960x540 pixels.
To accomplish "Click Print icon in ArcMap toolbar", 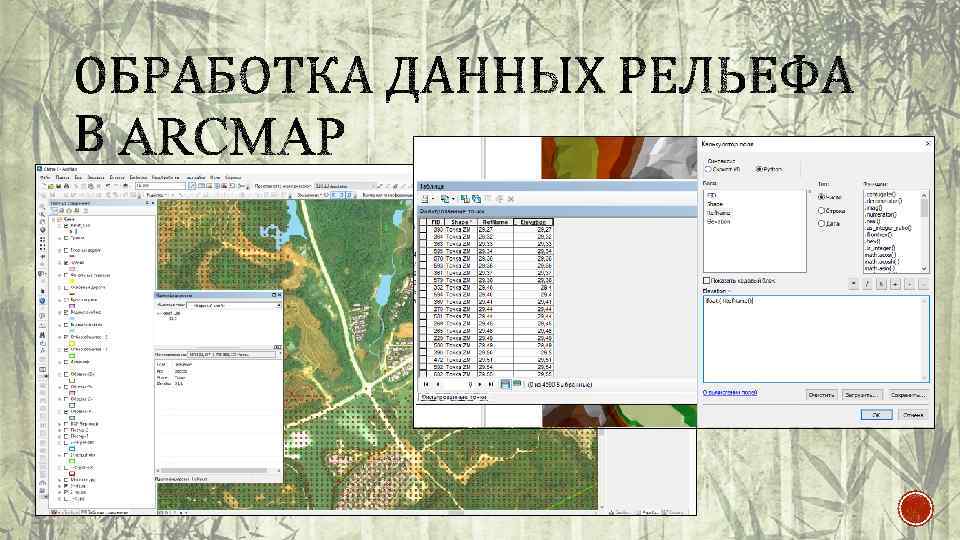I will tap(66, 186).
